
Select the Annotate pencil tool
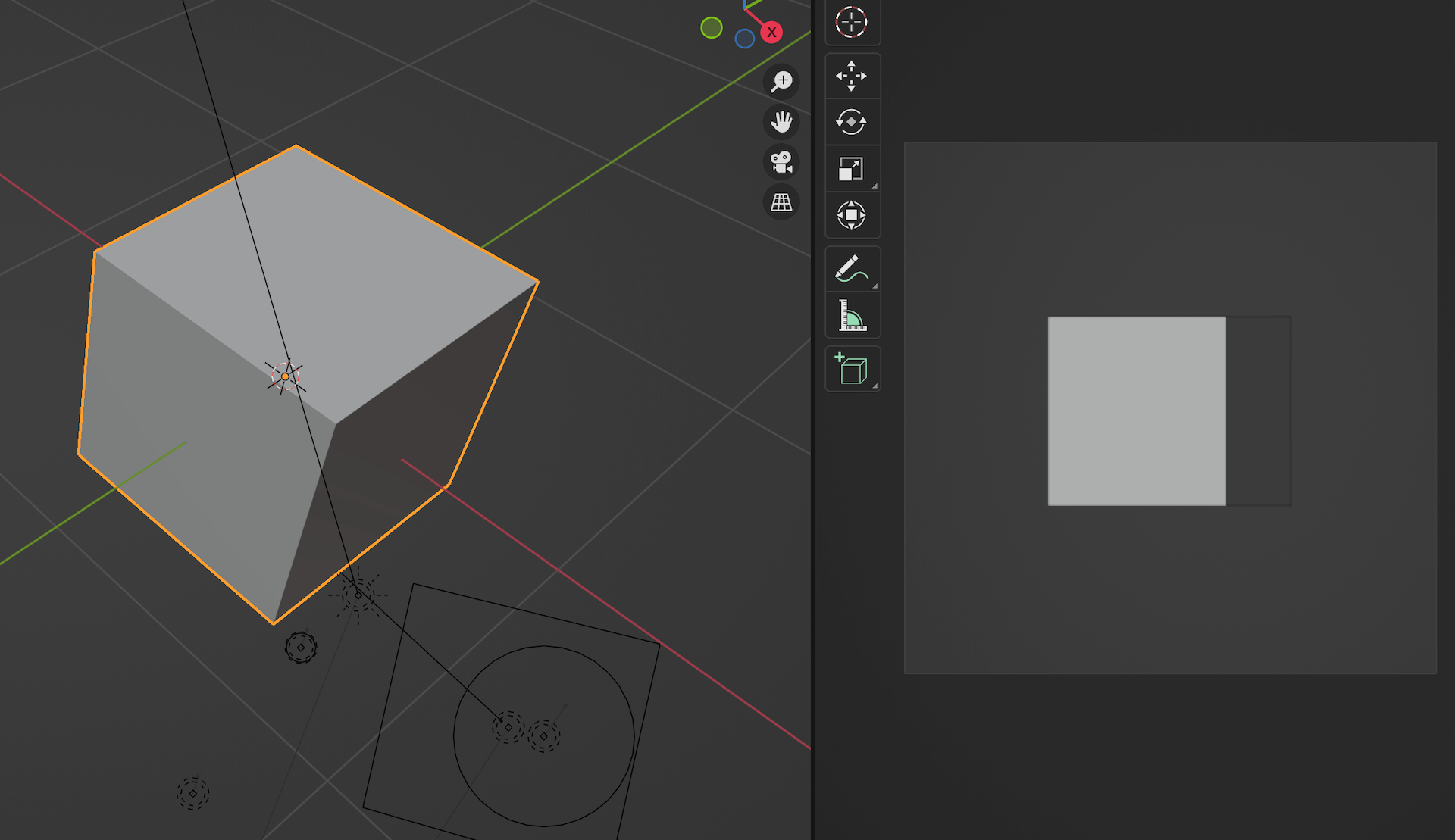point(852,269)
